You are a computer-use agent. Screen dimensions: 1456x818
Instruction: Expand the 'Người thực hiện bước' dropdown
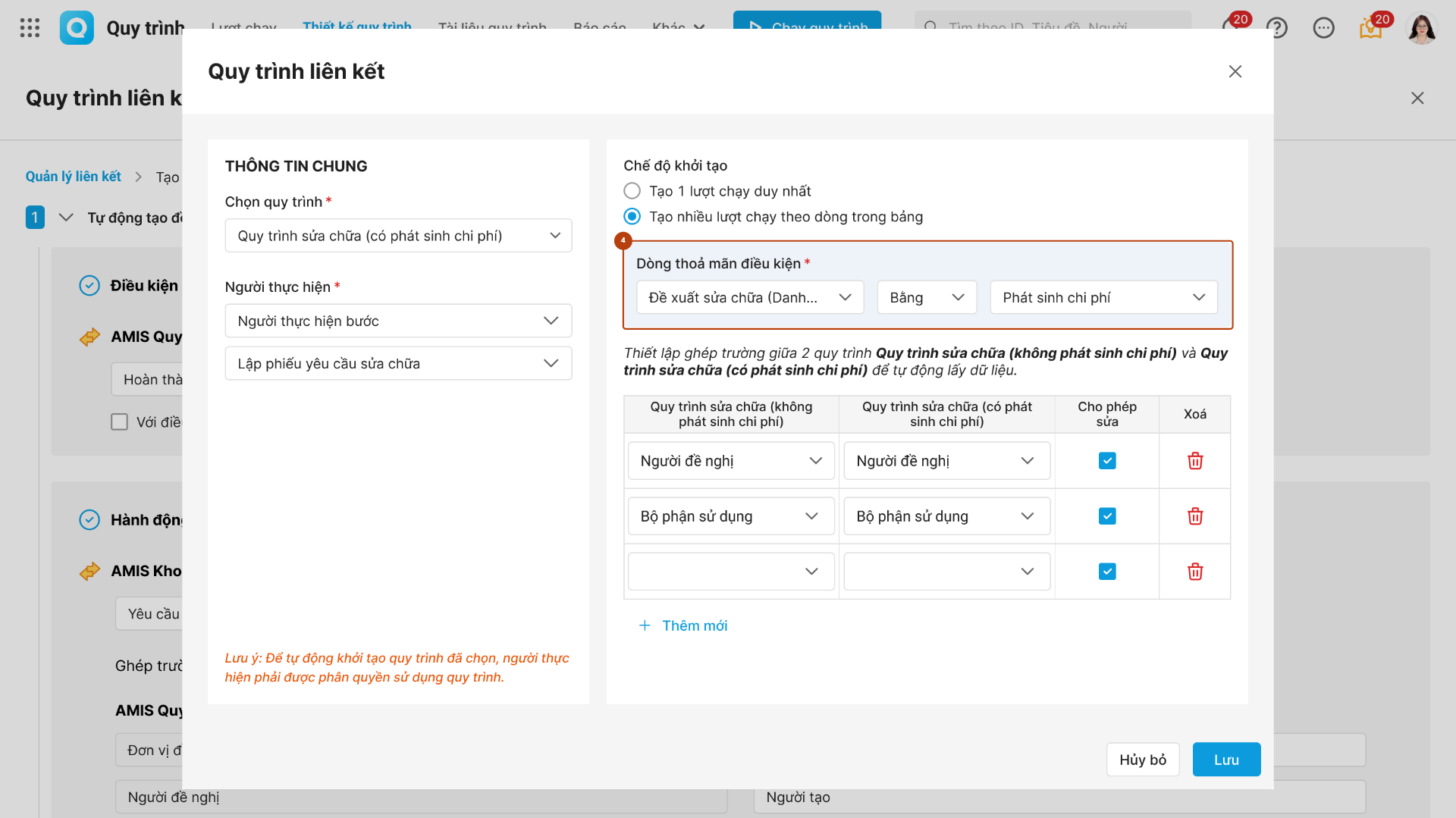pos(398,321)
